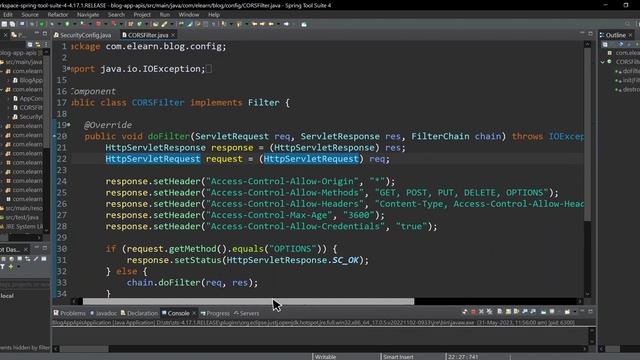
Task: Collapse the package containing BlogApp
Action: [2, 71]
